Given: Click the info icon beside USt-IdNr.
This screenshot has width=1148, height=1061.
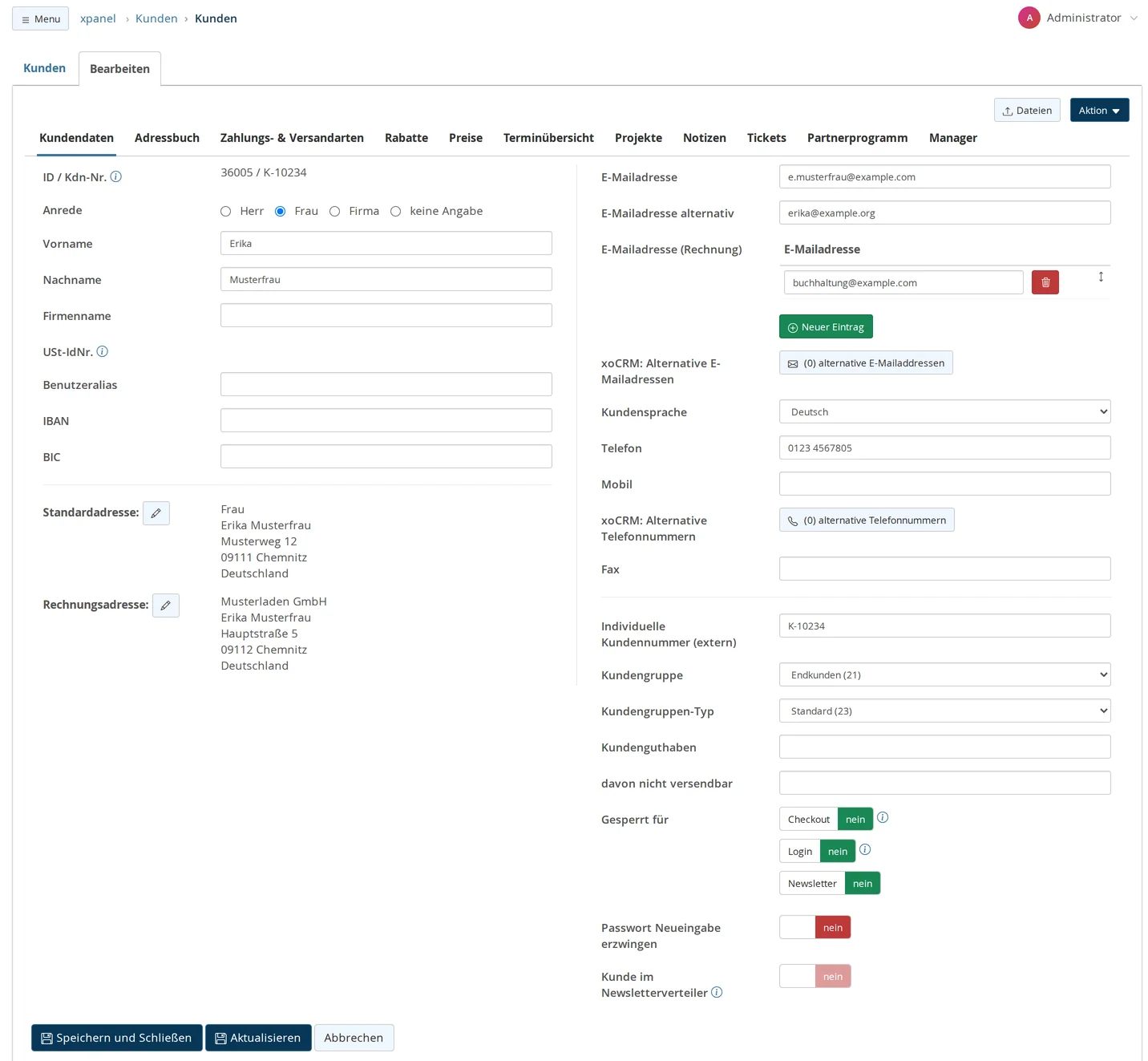Looking at the screenshot, I should [x=102, y=351].
